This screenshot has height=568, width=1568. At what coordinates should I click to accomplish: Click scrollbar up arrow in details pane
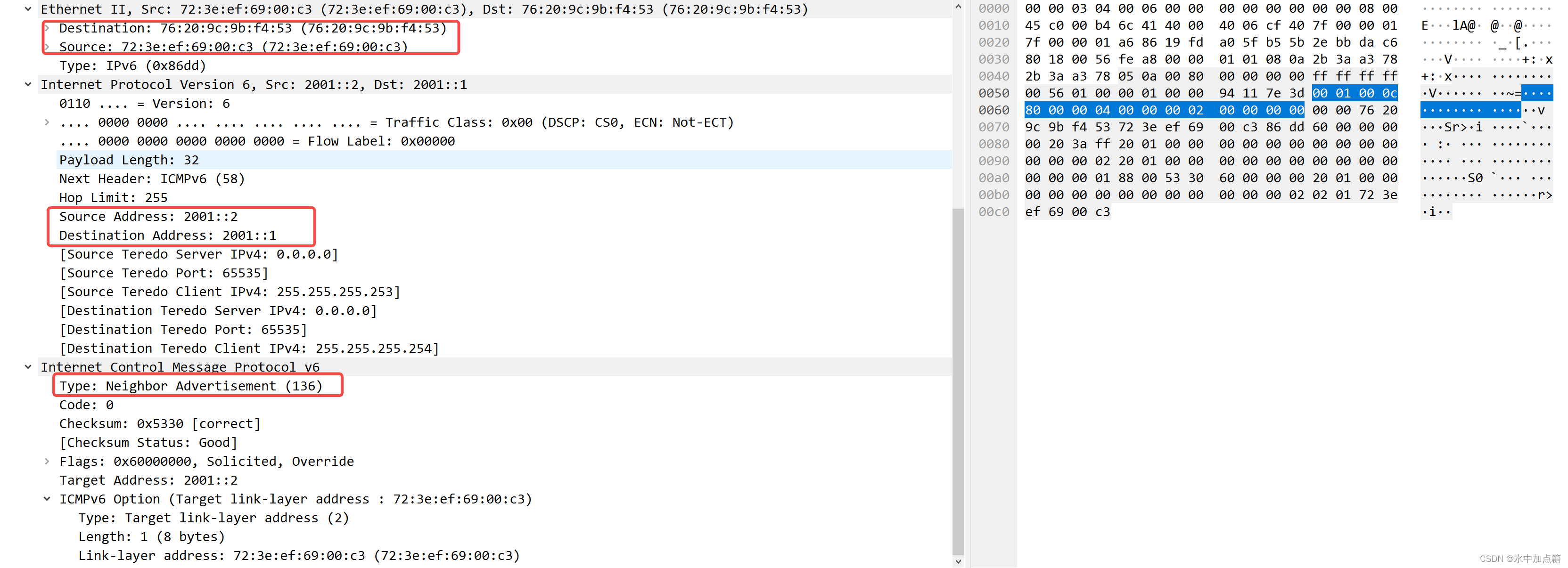(958, 7)
